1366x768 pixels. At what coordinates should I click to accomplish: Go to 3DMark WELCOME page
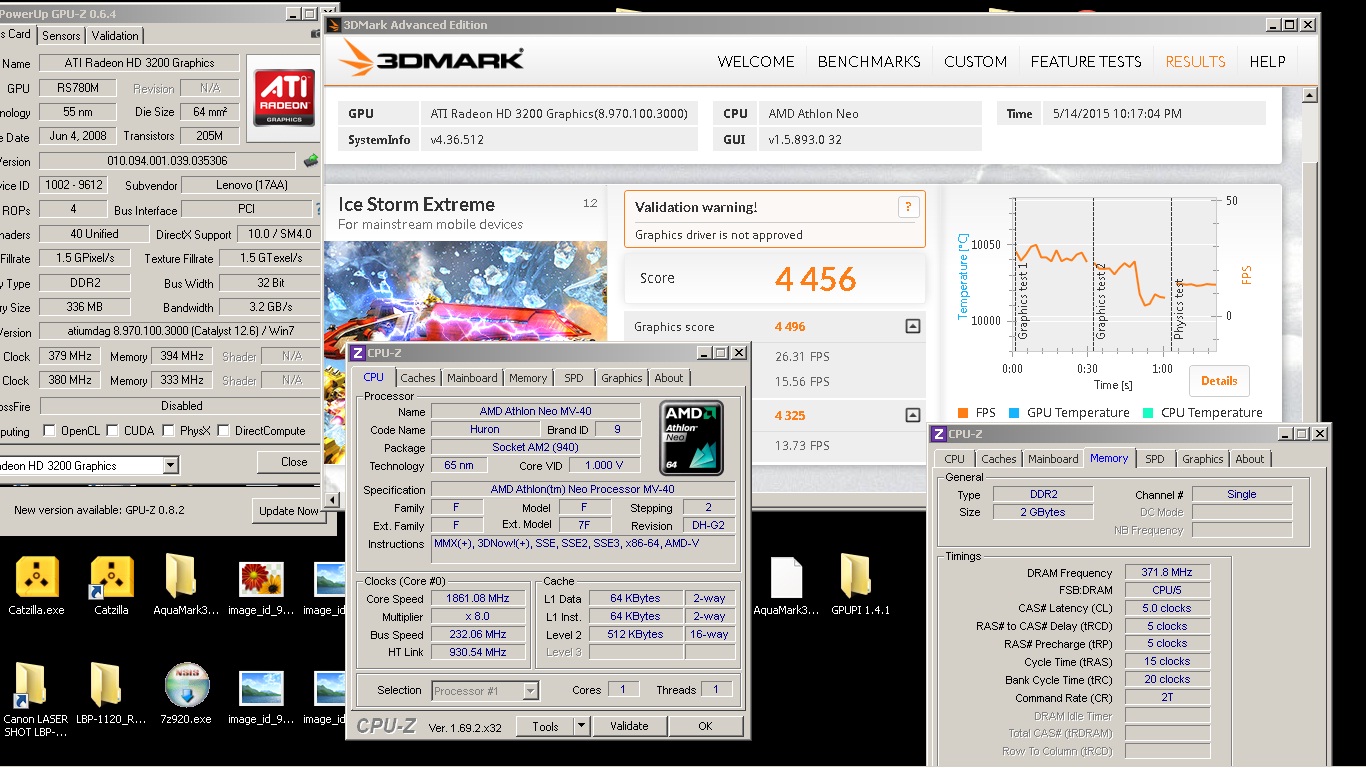coord(756,61)
